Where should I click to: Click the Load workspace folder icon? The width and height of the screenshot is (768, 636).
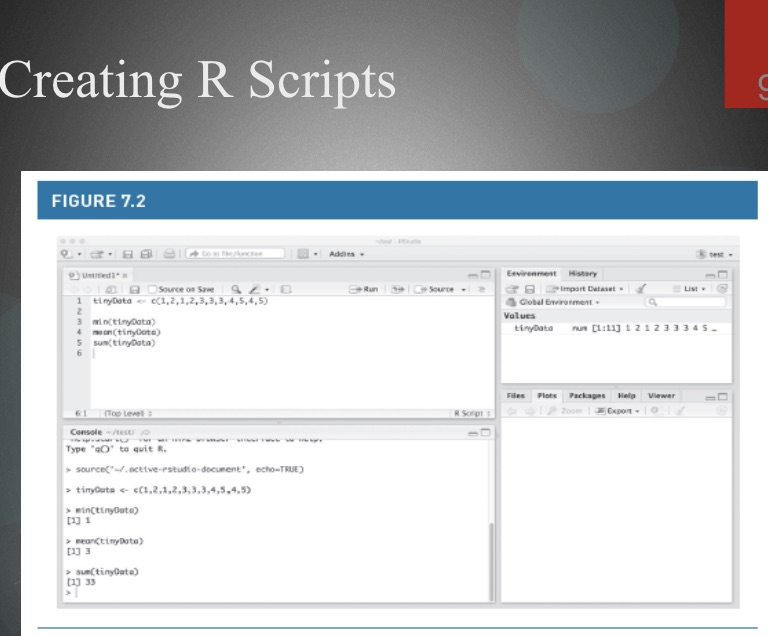(x=512, y=289)
